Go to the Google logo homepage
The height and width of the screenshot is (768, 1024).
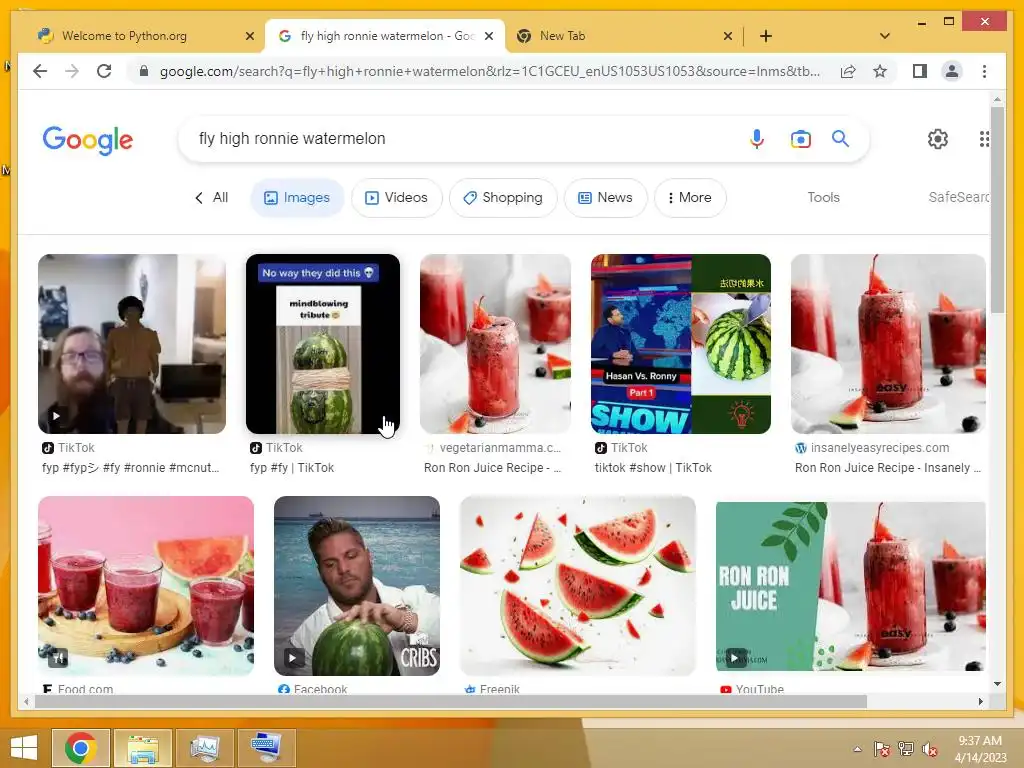(88, 140)
